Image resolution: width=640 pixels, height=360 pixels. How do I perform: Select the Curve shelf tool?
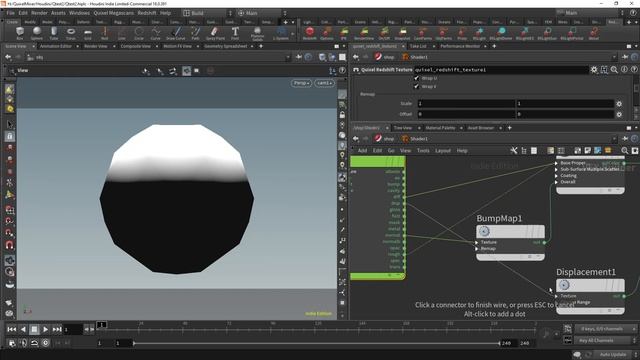coord(156,33)
